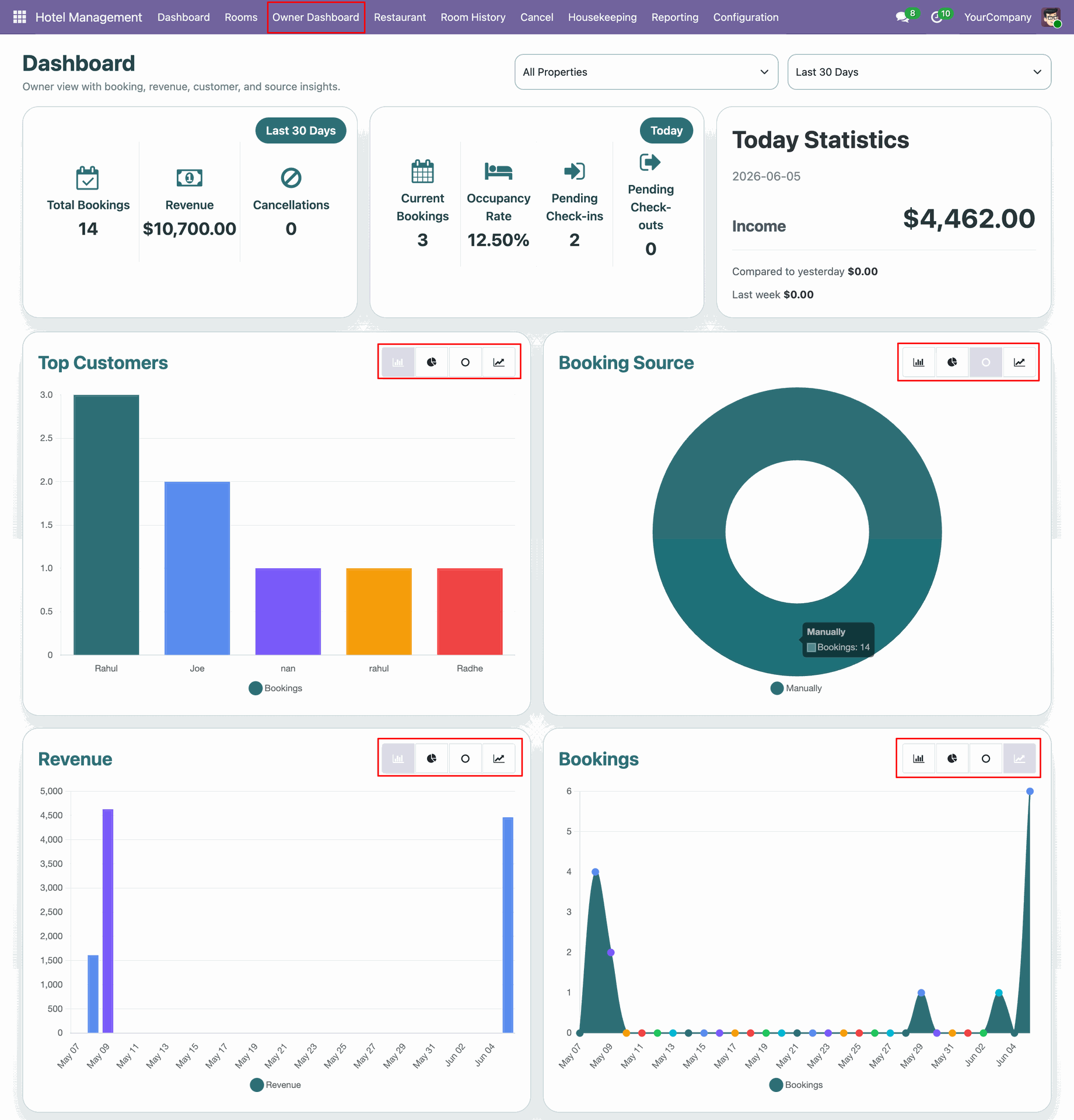Toggle the Manually legend in Booking Source
The width and height of the screenshot is (1074, 1120).
pos(796,688)
